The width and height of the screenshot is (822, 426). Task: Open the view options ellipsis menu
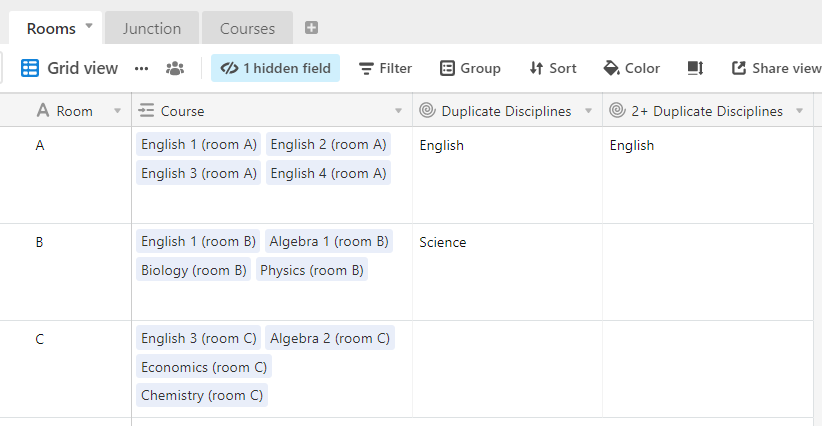tap(142, 69)
